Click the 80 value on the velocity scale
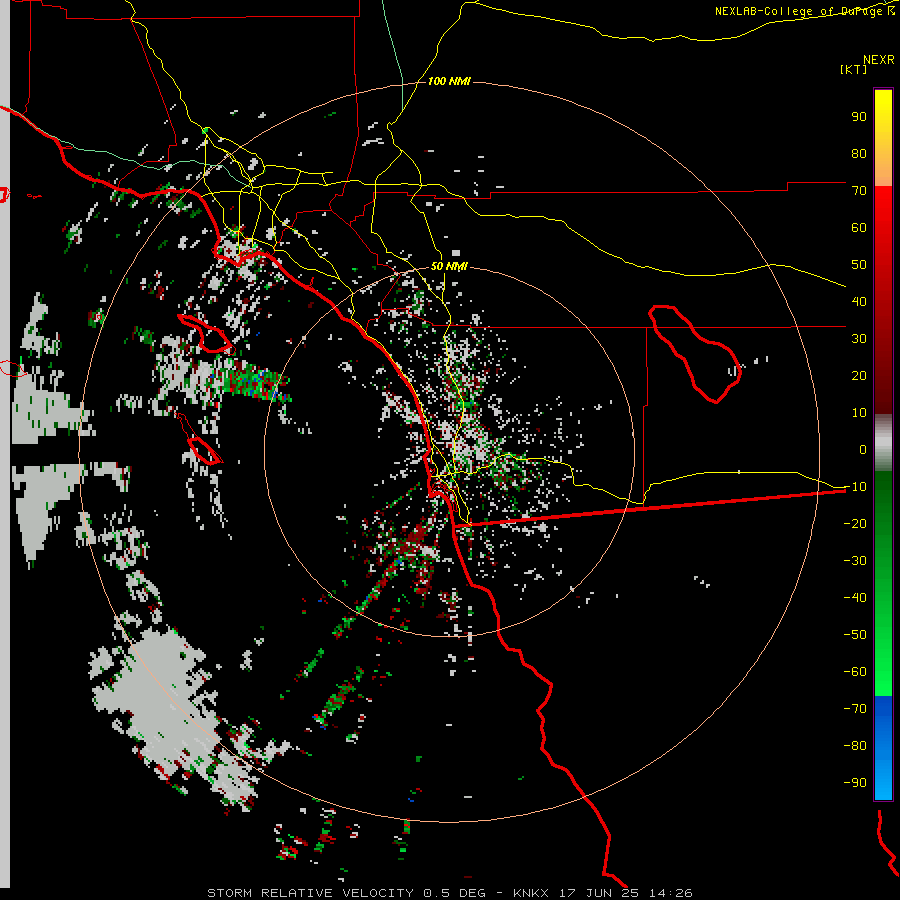Image resolution: width=900 pixels, height=900 pixels. point(859,153)
